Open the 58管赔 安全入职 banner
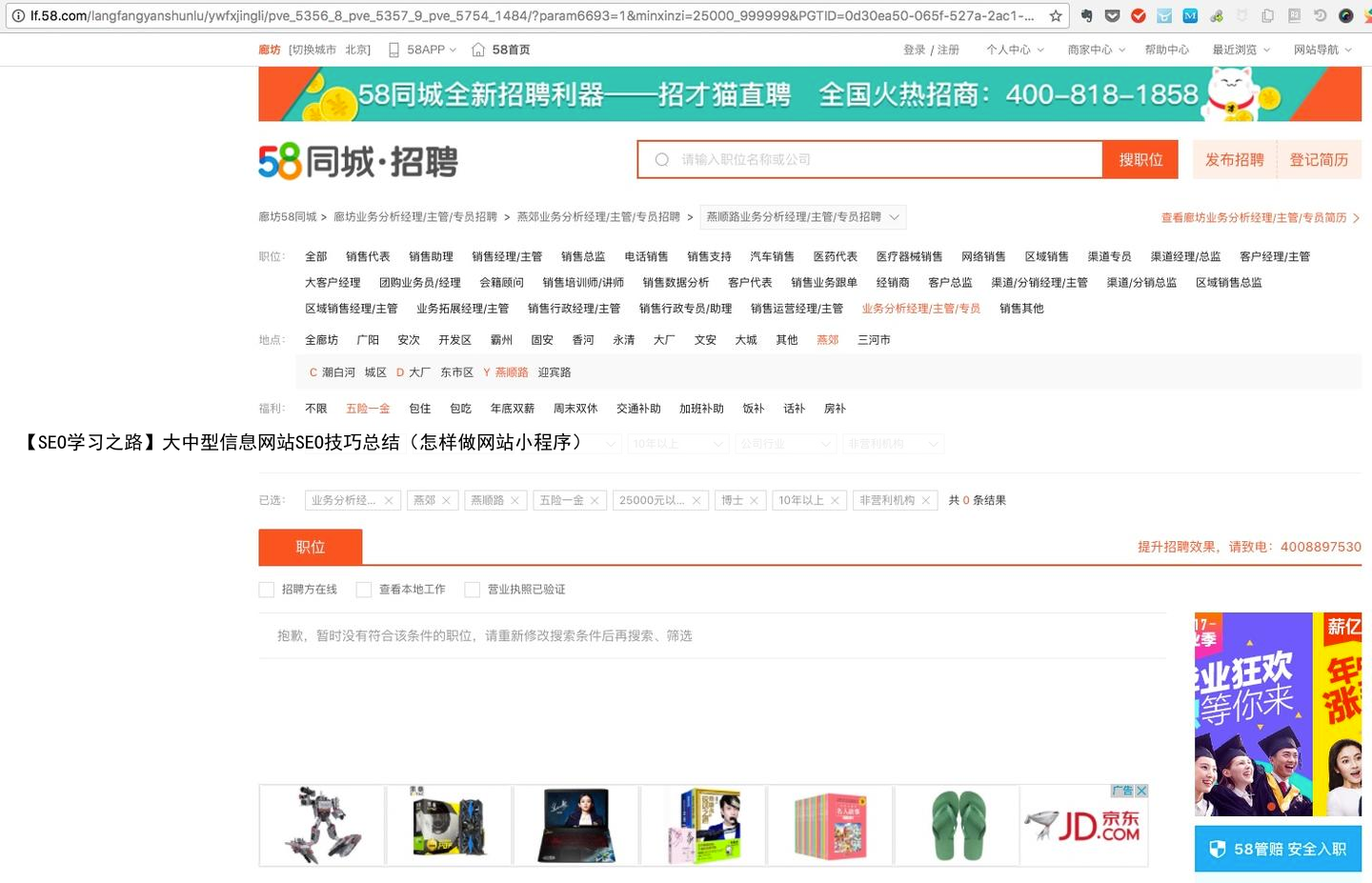The height and width of the screenshot is (883, 1372). [x=1278, y=849]
